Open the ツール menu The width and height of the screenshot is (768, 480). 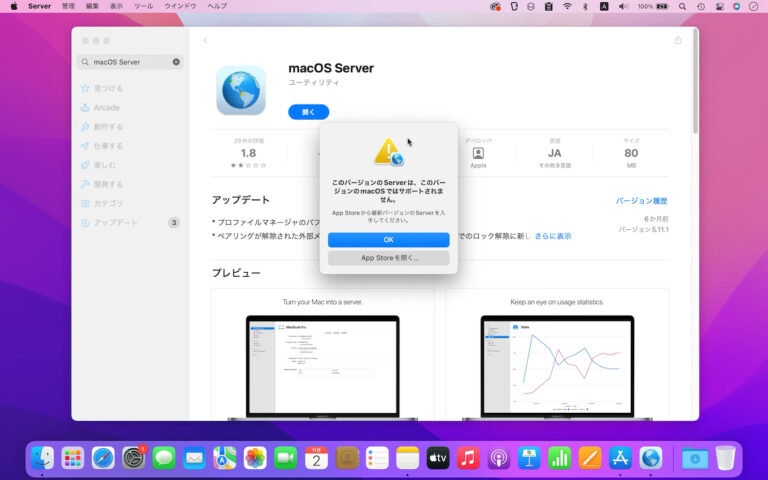tap(144, 6)
